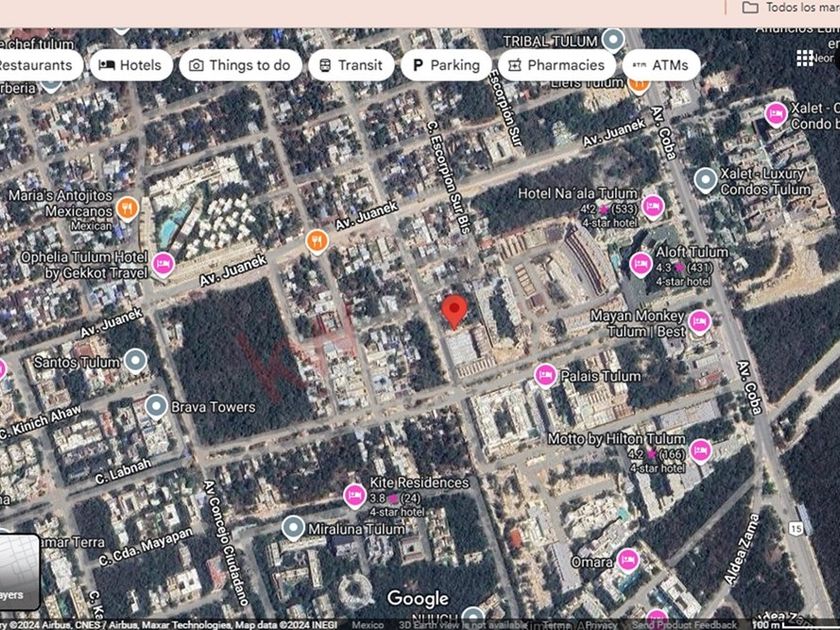This screenshot has height=630, width=840.
Task: Show nearby ATMs chip
Action: point(661,65)
